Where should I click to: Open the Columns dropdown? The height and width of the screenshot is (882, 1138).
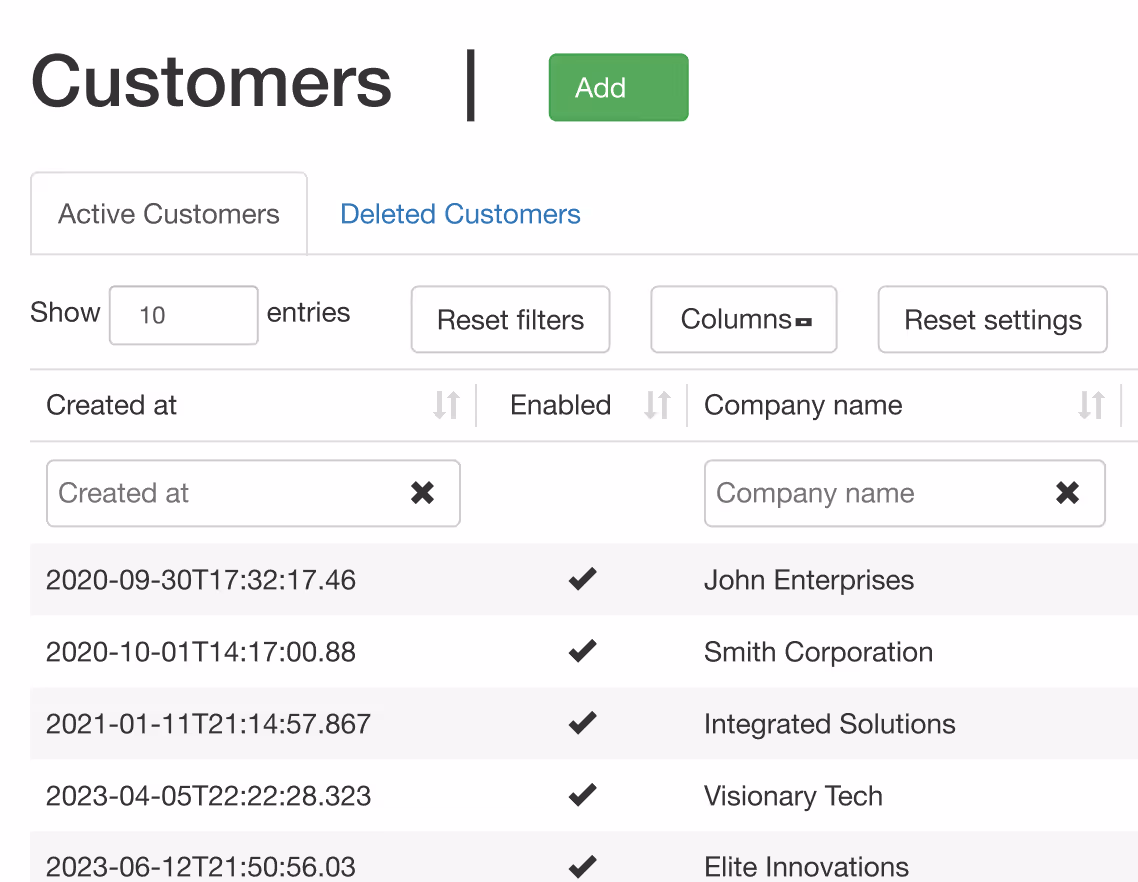tap(743, 320)
